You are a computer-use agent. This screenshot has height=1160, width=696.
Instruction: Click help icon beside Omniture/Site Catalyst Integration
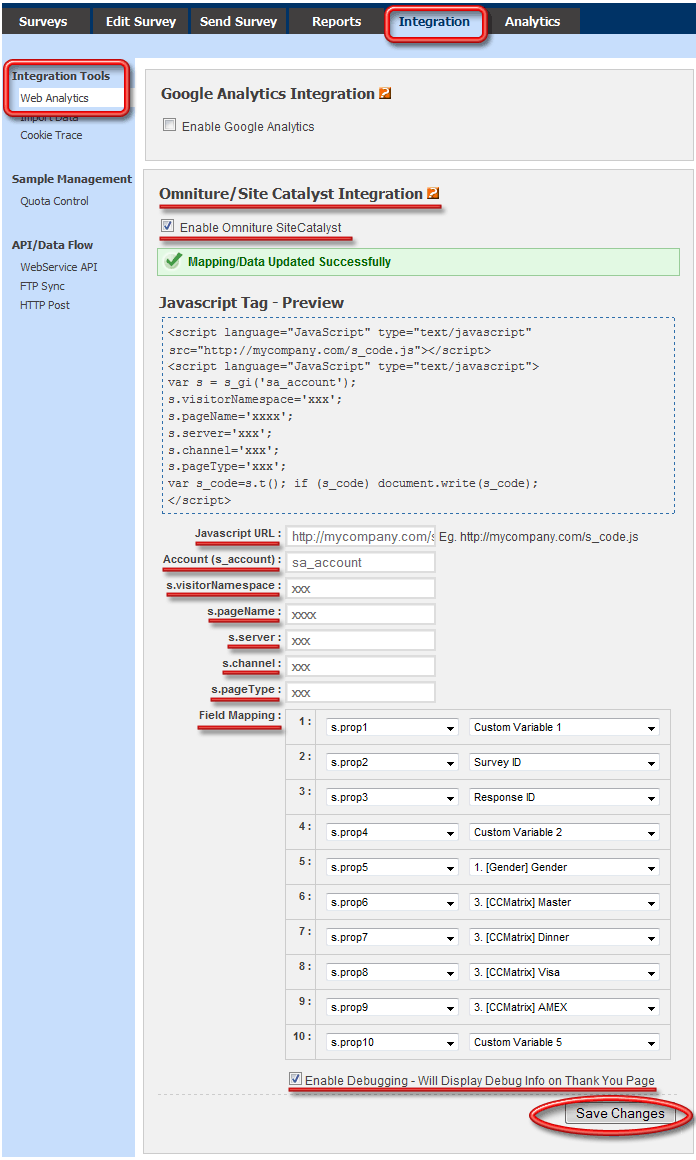point(433,194)
